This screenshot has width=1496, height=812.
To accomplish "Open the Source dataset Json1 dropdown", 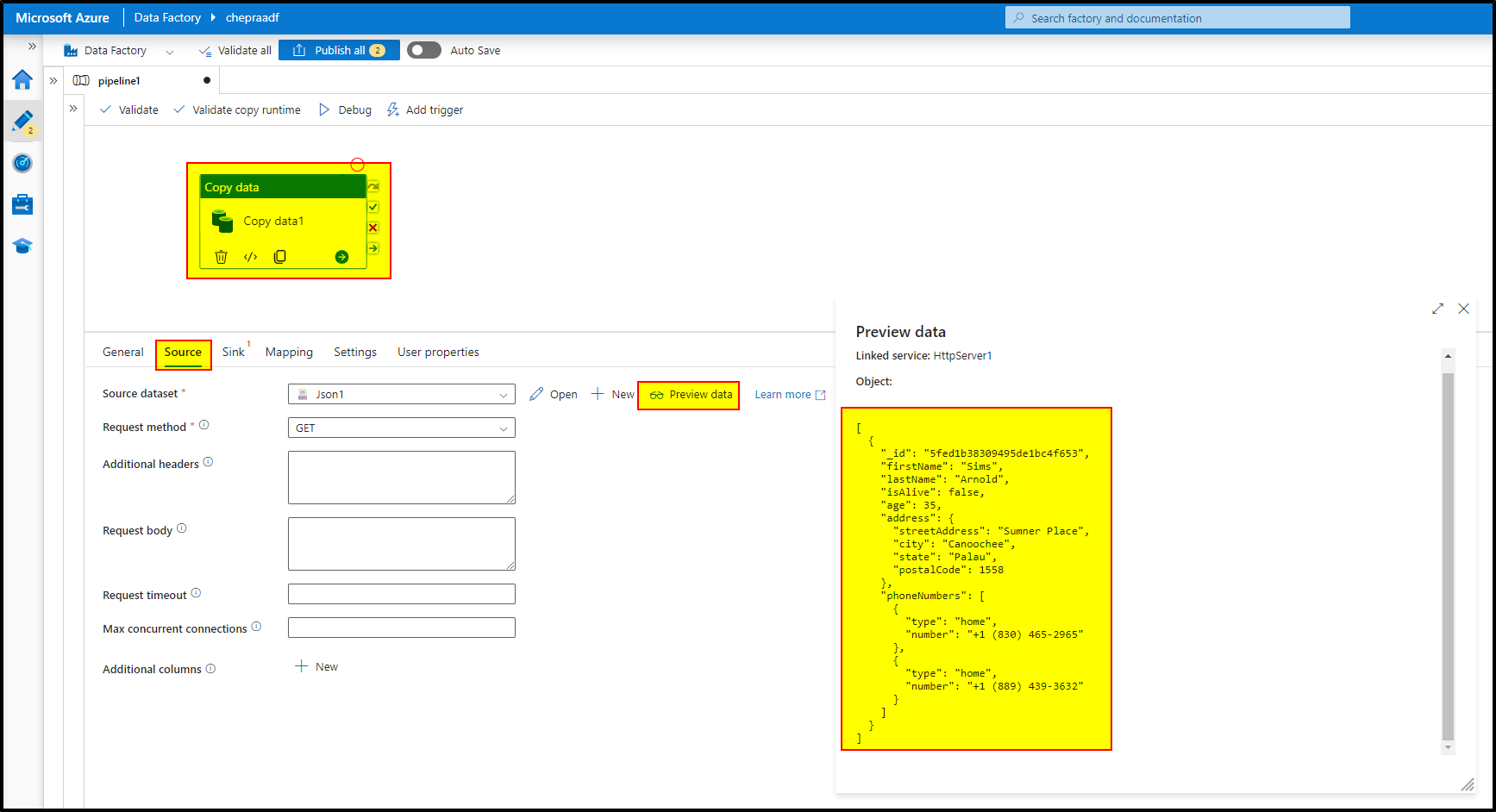I will point(402,394).
